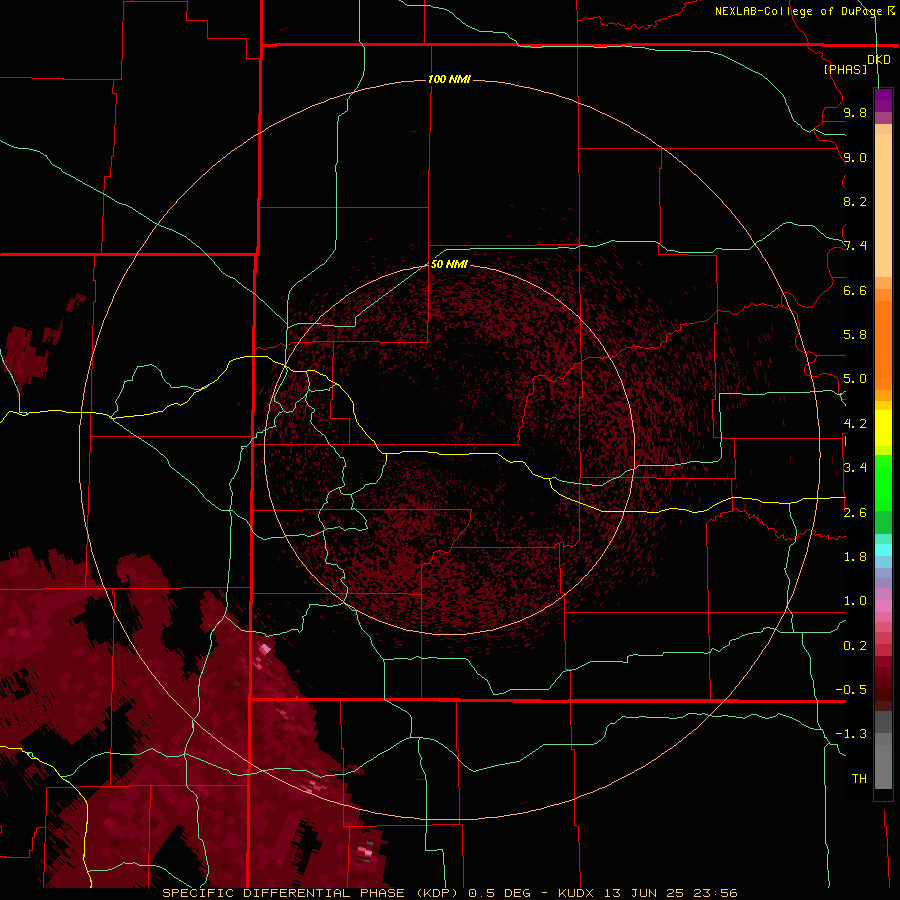Viewport: 900px width, 900px height.
Task: Select the 0.2 value on the legend
Action: pyautogui.click(x=855, y=646)
